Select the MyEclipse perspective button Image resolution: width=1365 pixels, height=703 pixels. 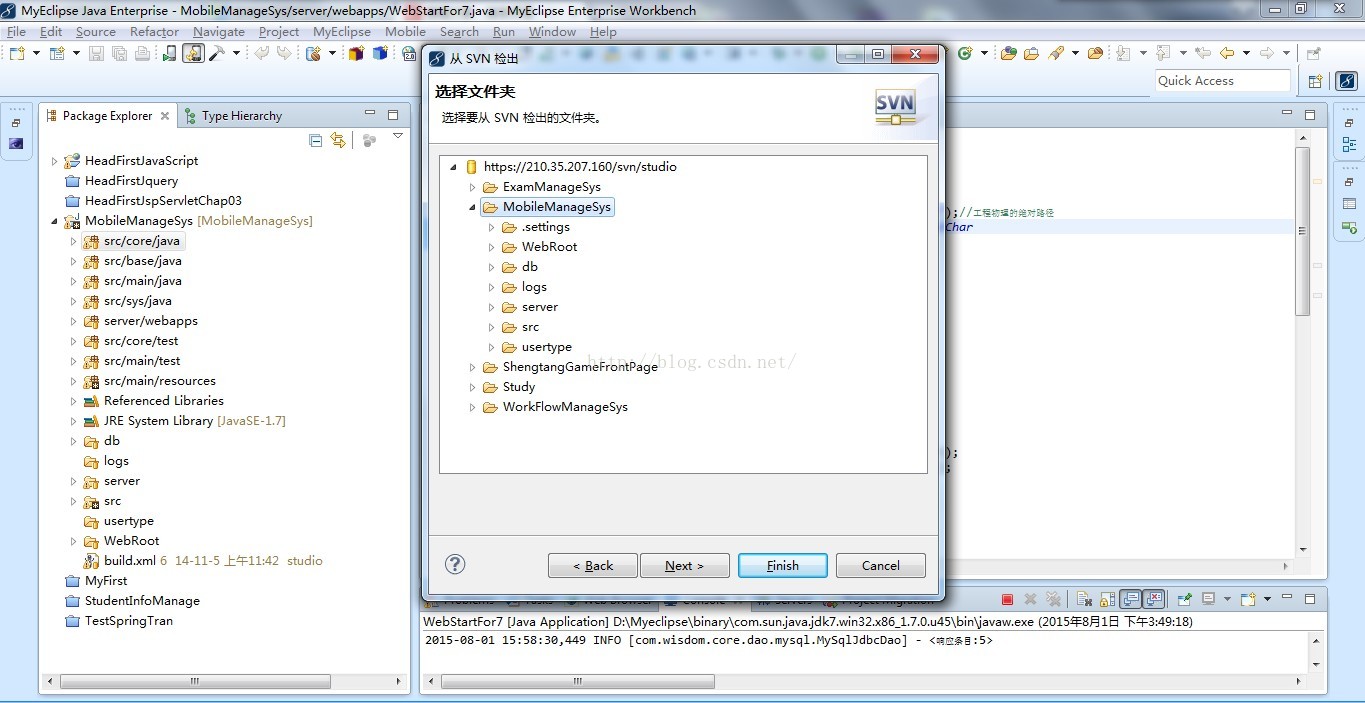pos(1346,81)
